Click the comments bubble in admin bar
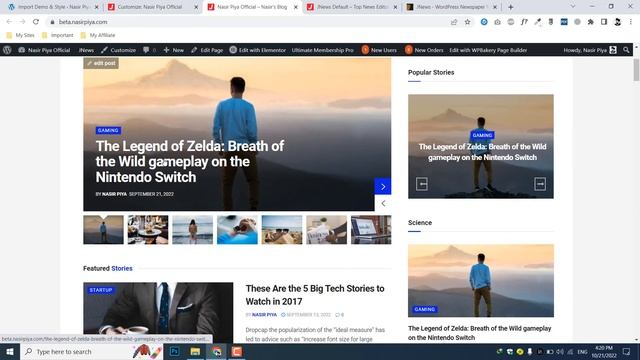Screen dimensions: 640x360 pos(146,50)
